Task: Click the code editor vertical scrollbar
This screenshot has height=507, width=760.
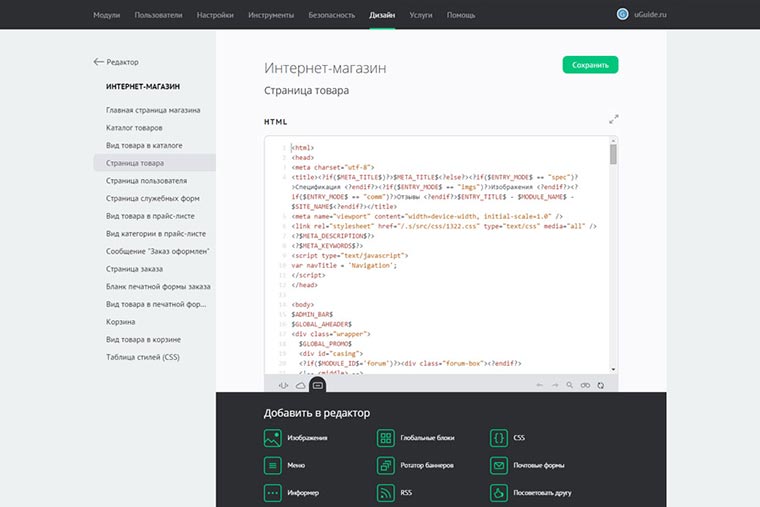Action: point(613,155)
